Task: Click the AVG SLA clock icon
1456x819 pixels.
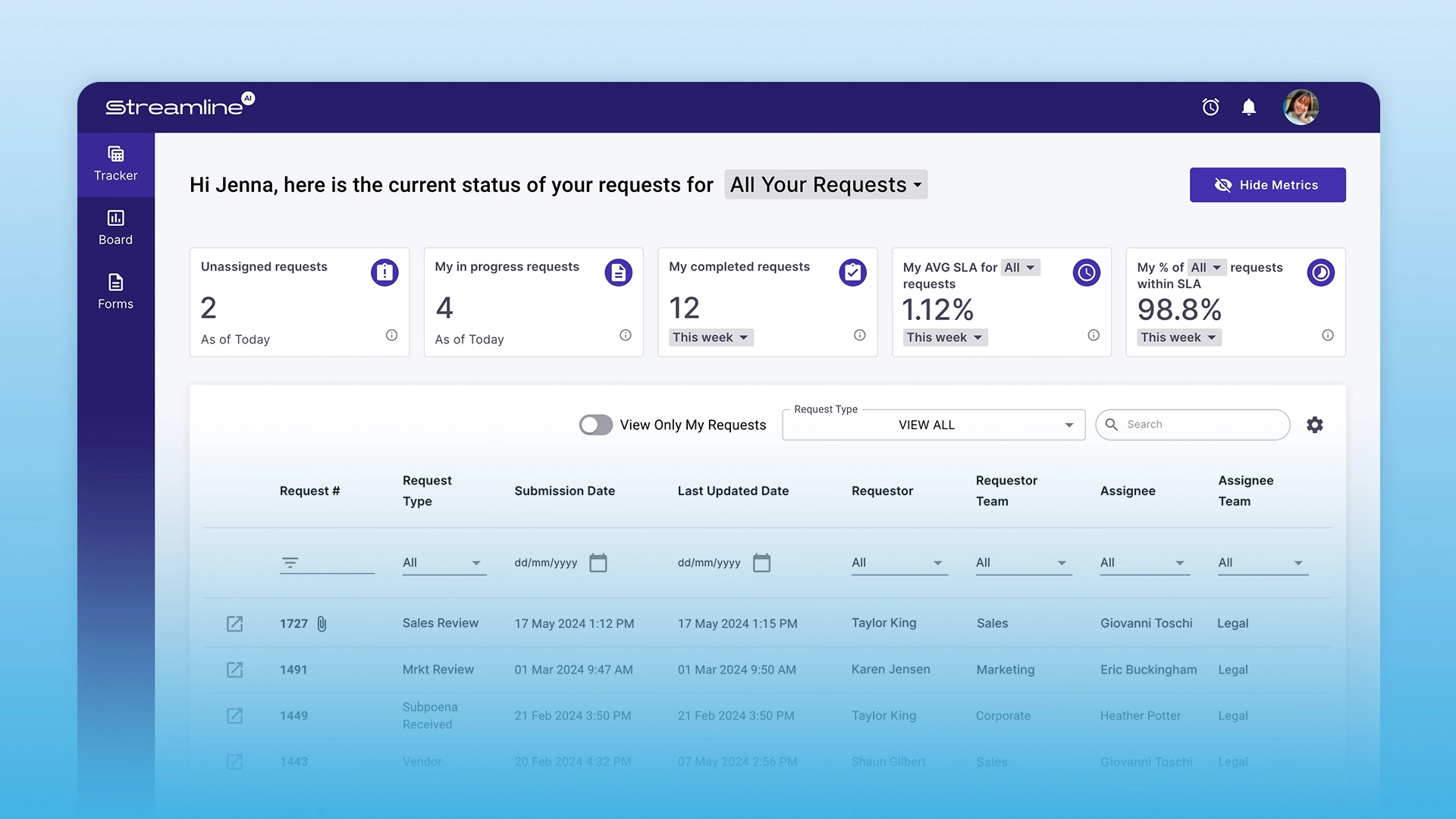Action: coord(1086,272)
